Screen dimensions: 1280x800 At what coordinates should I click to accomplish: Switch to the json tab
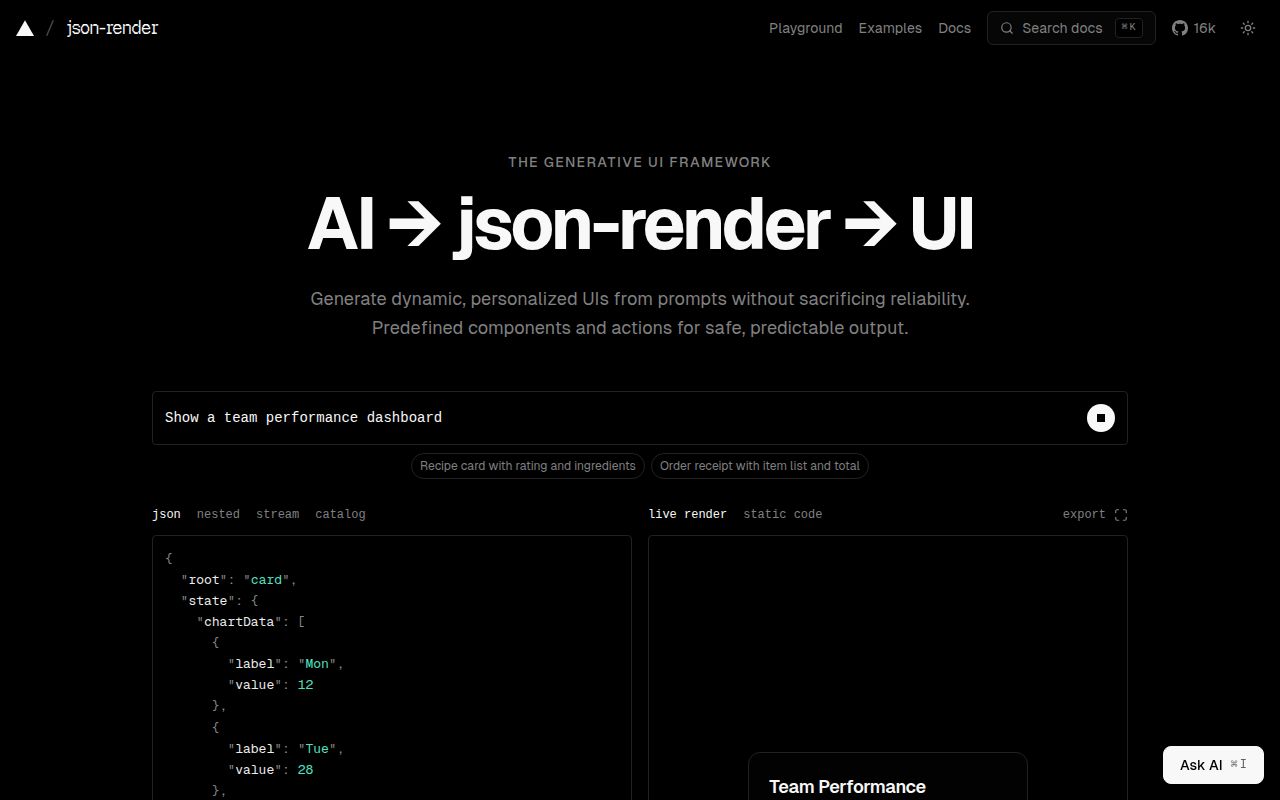click(x=166, y=514)
